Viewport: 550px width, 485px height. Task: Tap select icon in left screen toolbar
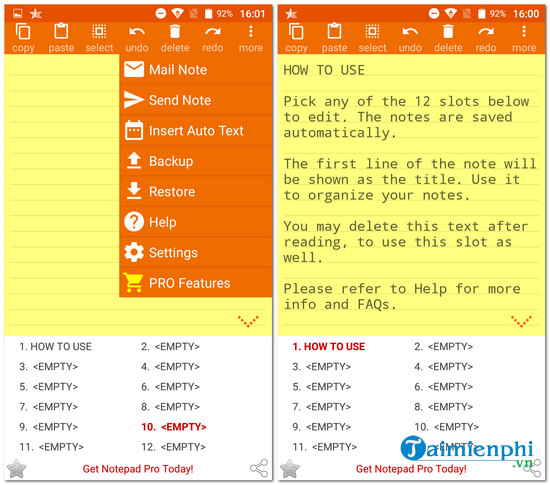pos(99,32)
